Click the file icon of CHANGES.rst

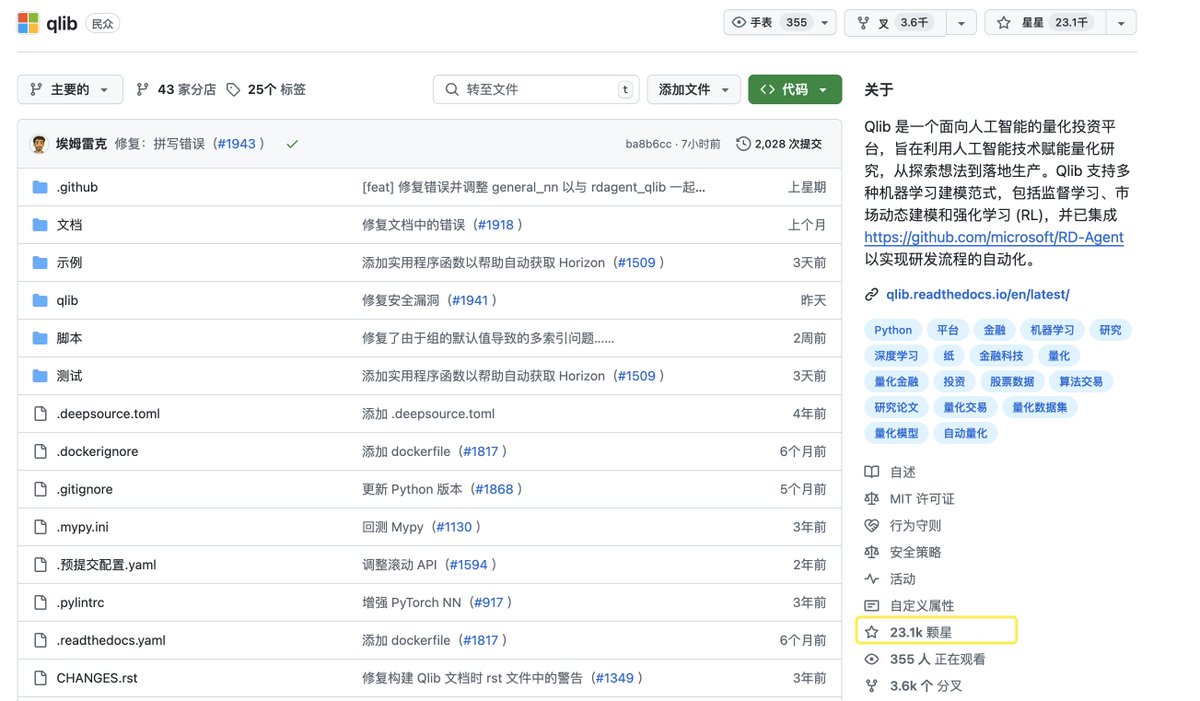[x=40, y=678]
